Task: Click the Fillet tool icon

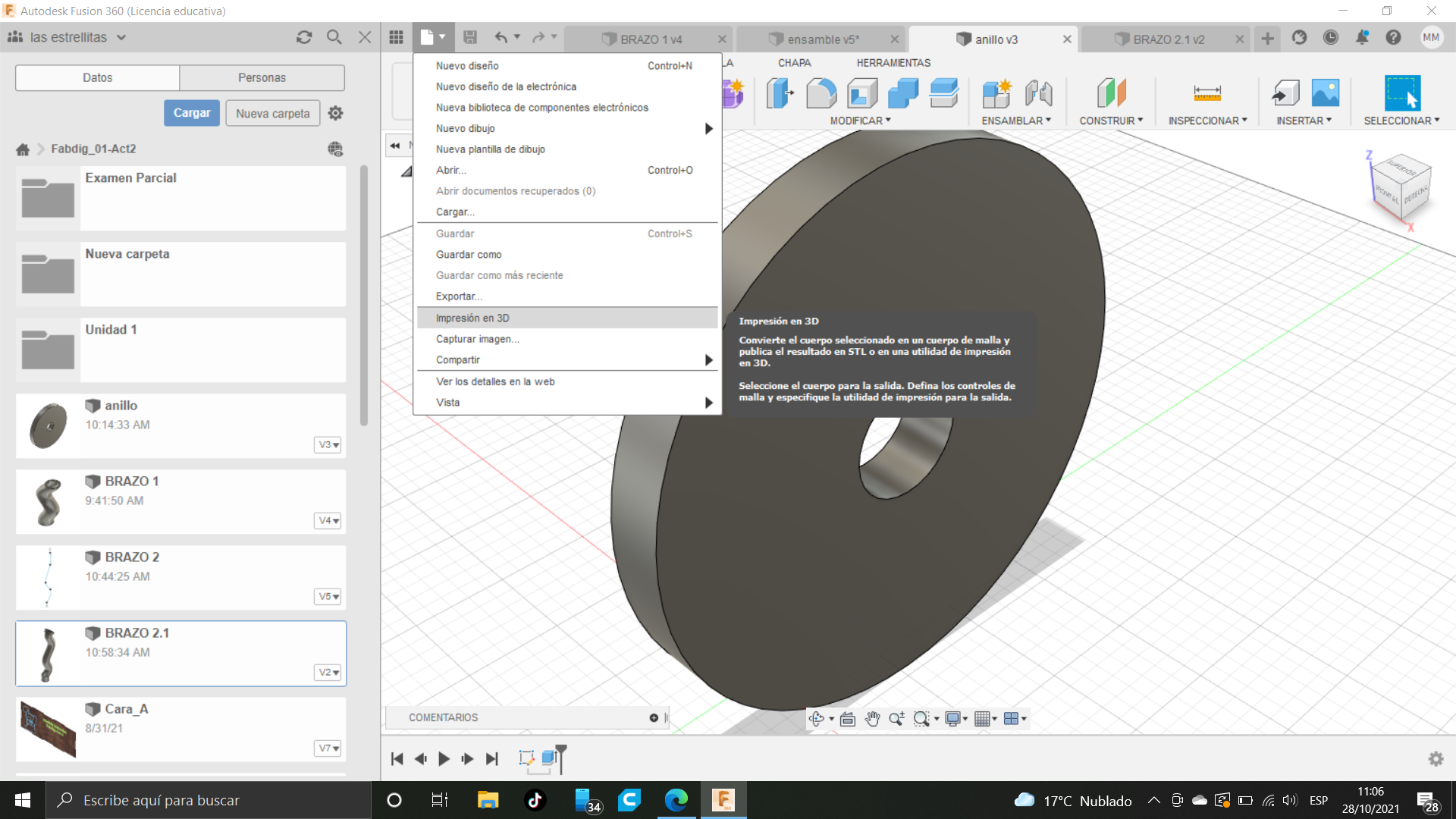Action: click(x=821, y=93)
